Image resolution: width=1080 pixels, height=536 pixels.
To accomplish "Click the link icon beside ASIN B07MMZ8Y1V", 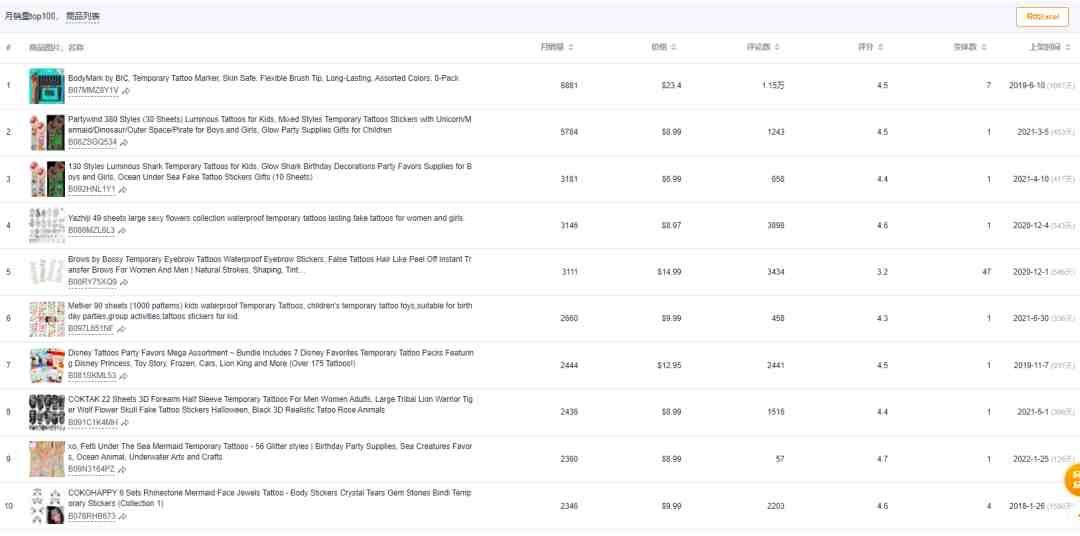I will (x=125, y=90).
